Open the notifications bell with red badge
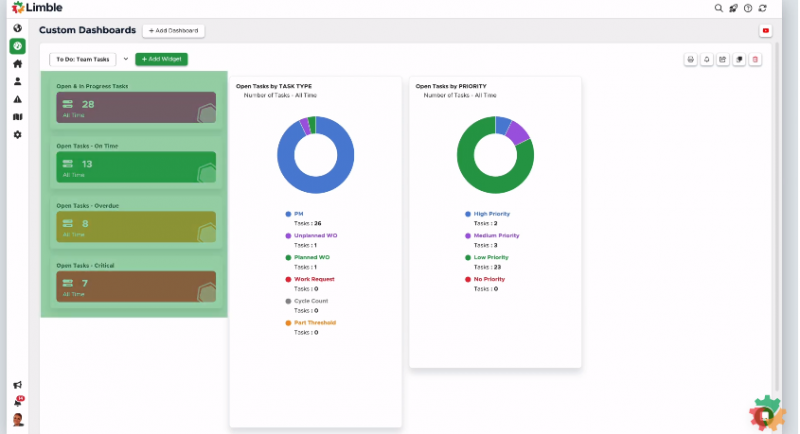The height and width of the screenshot is (434, 800). pyautogui.click(x=17, y=401)
